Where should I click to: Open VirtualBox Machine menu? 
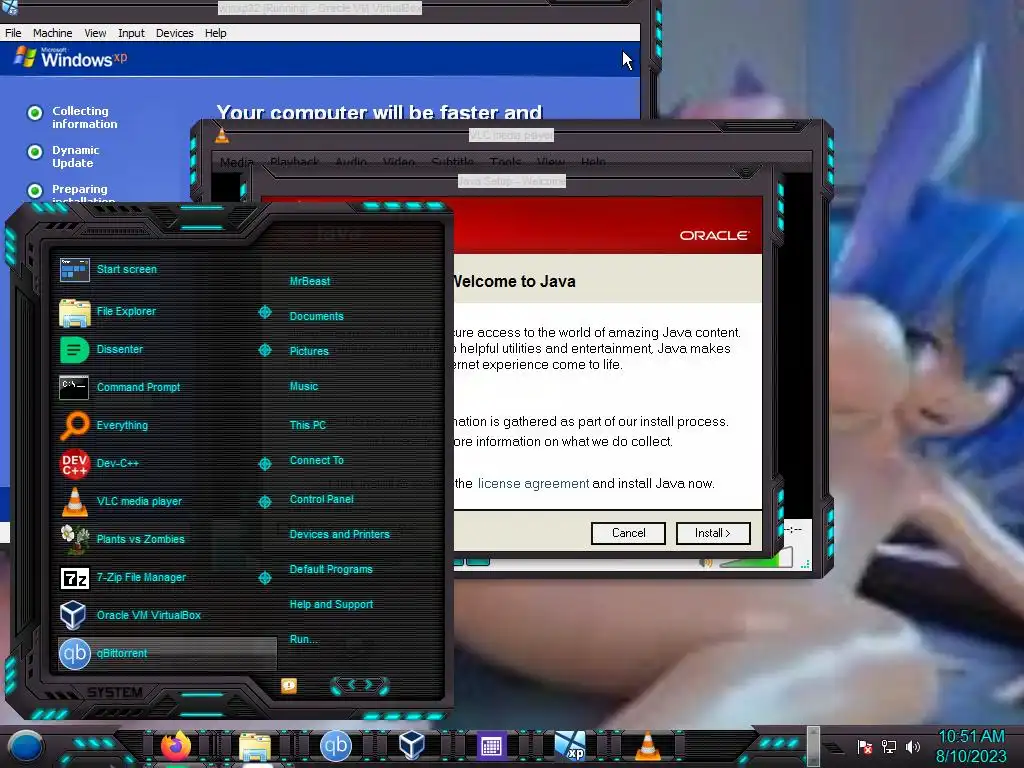(53, 33)
